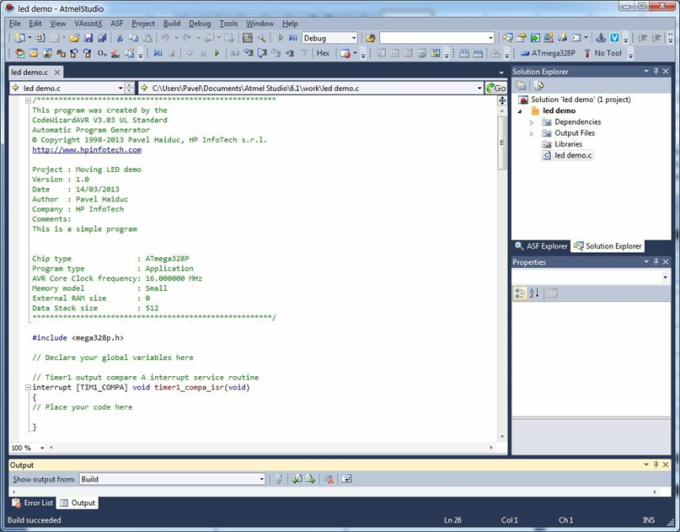Screen dimensions: 680x532
Task: Click the Output panel horizontal scroll right arrow
Action: coord(654,492)
